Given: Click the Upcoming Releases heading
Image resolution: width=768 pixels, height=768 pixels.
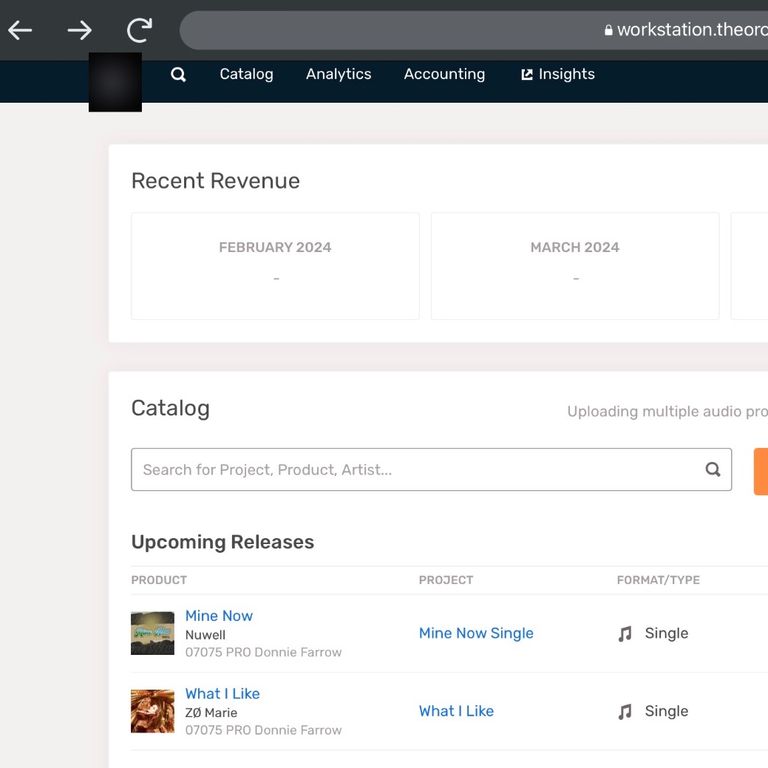Looking at the screenshot, I should (x=223, y=542).
